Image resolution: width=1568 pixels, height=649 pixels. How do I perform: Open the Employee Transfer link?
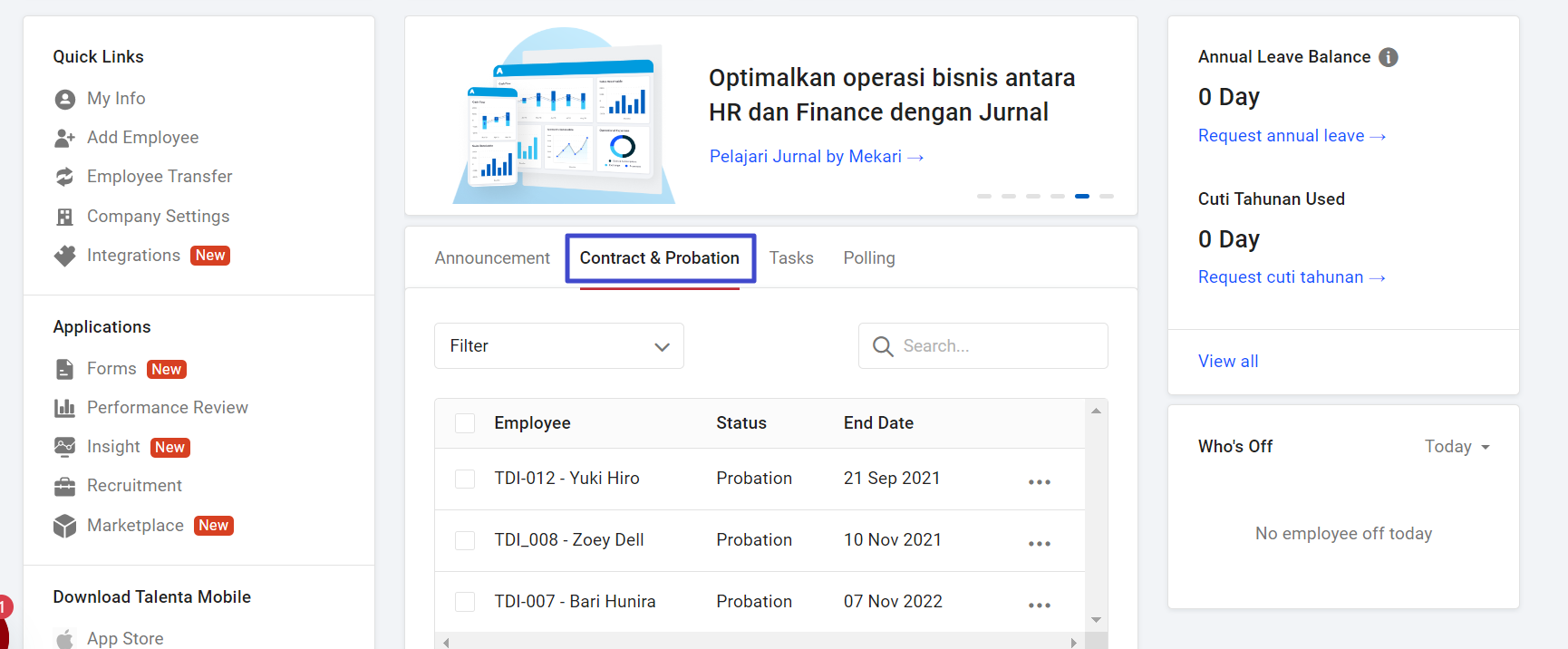click(160, 177)
